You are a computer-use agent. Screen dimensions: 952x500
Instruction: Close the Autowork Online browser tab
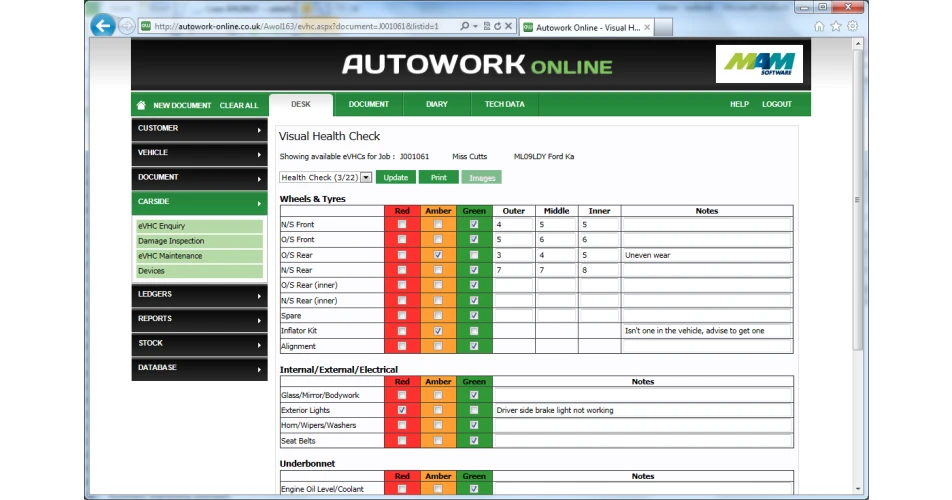[647, 27]
